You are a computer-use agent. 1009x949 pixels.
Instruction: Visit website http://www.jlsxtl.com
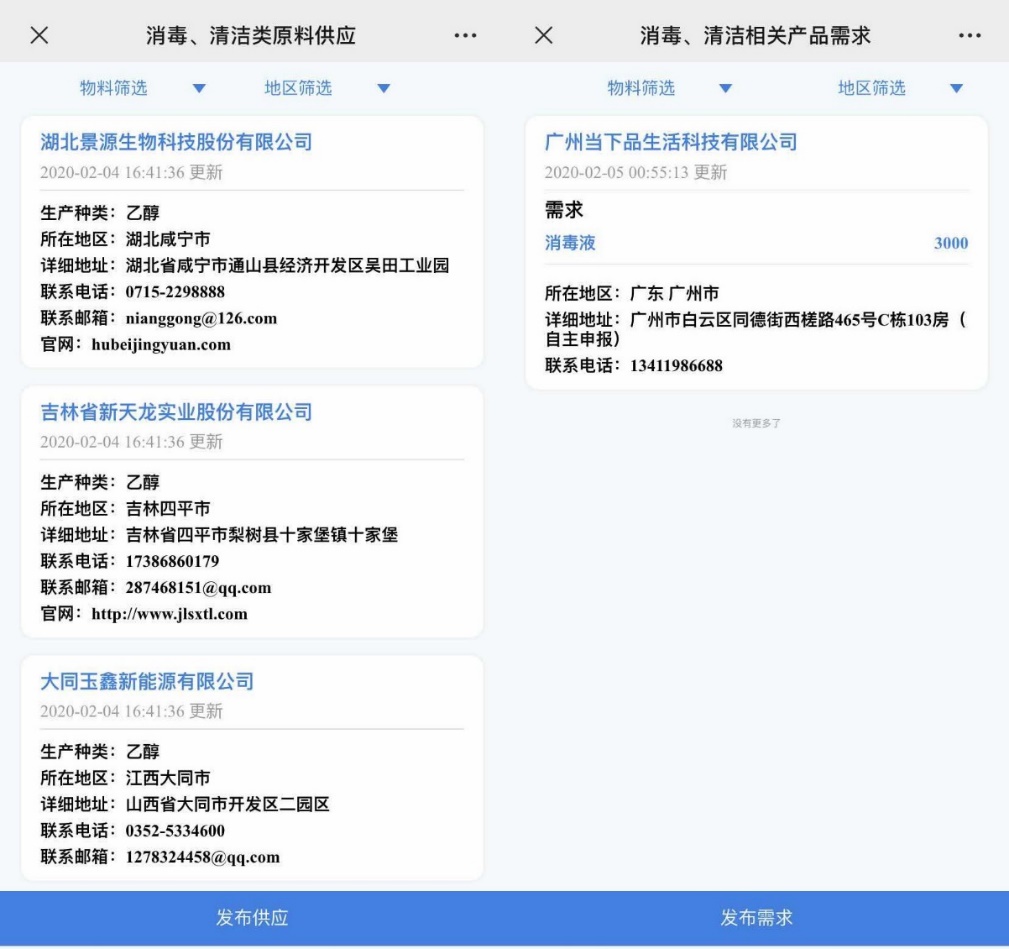tap(169, 614)
